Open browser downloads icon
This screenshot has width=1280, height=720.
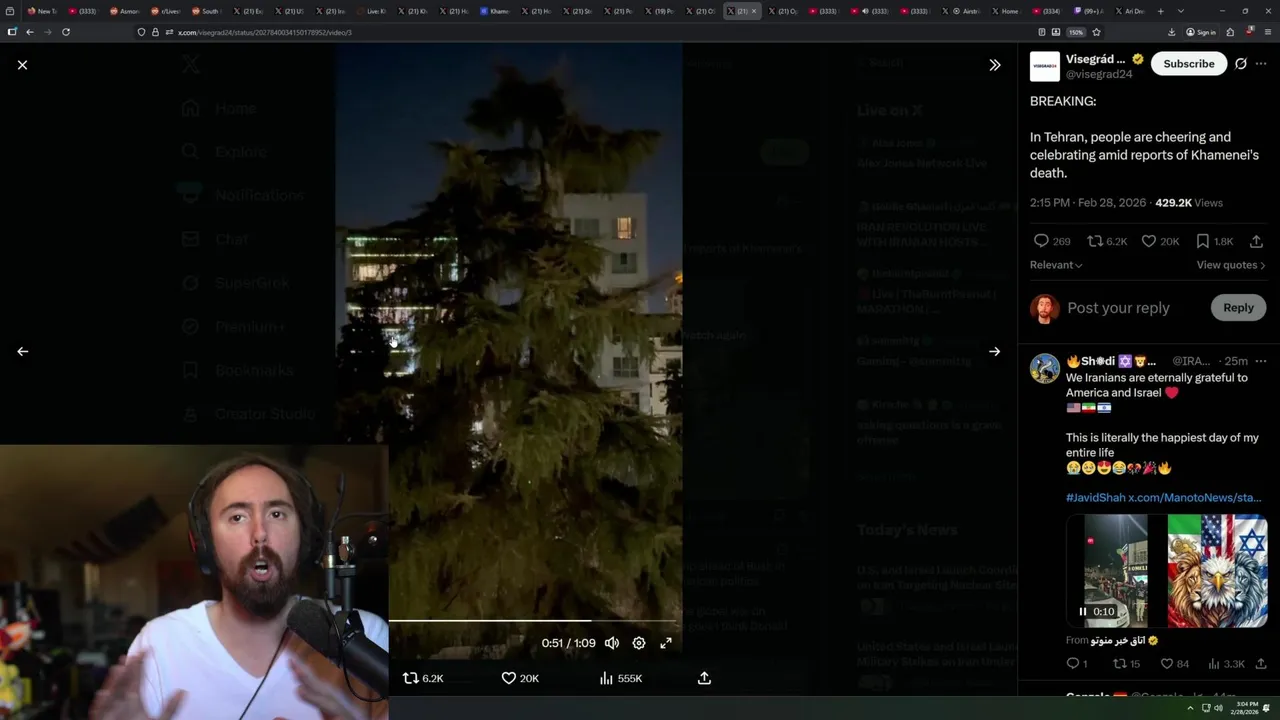click(1171, 32)
